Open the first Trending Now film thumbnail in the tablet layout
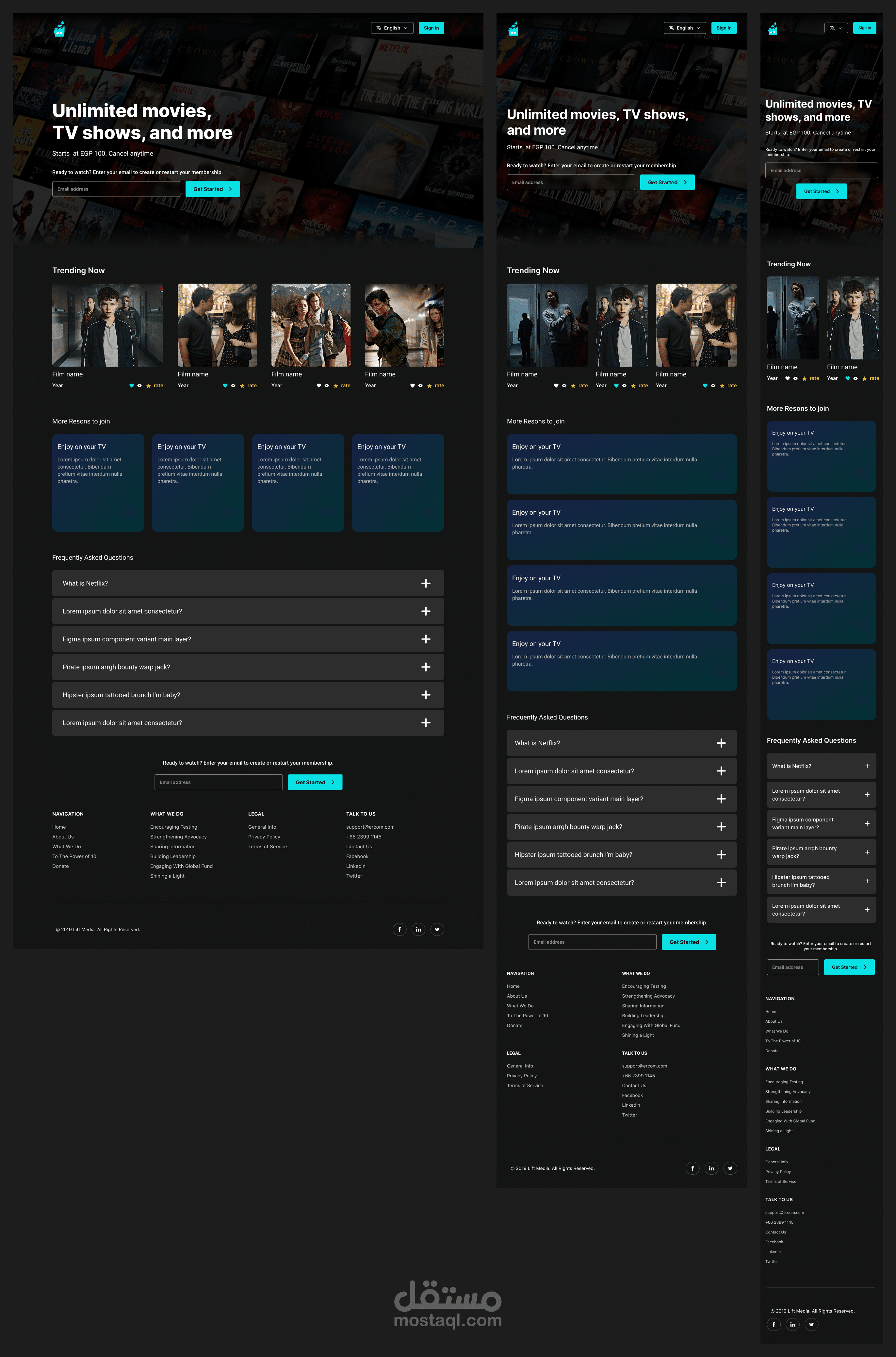896x1357 pixels. pos(547,325)
